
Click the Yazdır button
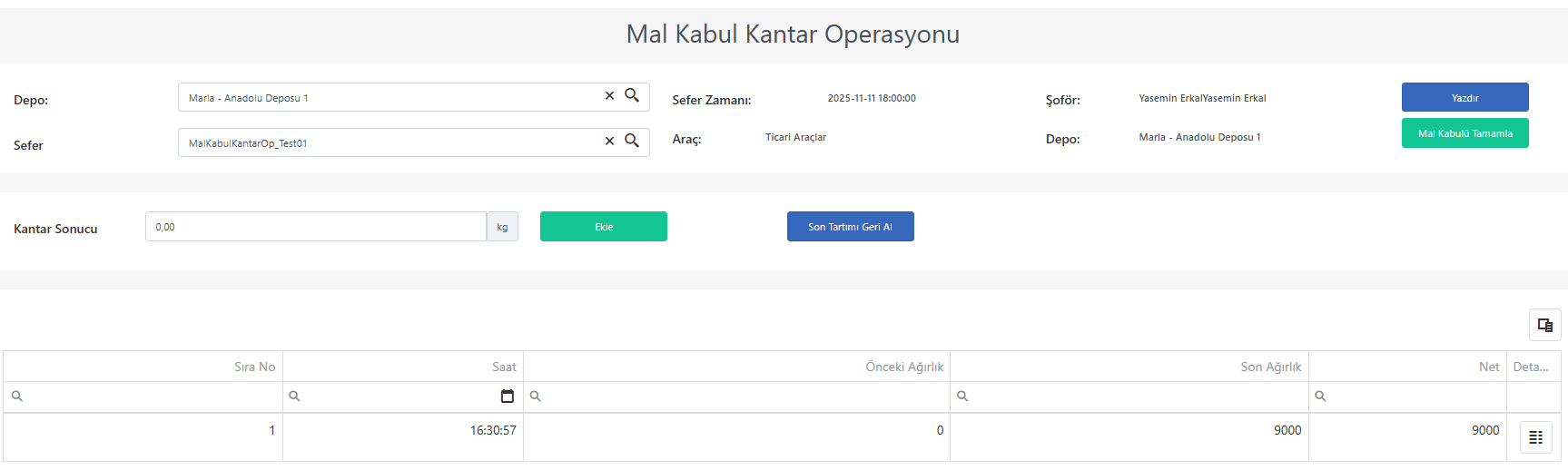pyautogui.click(x=1464, y=97)
